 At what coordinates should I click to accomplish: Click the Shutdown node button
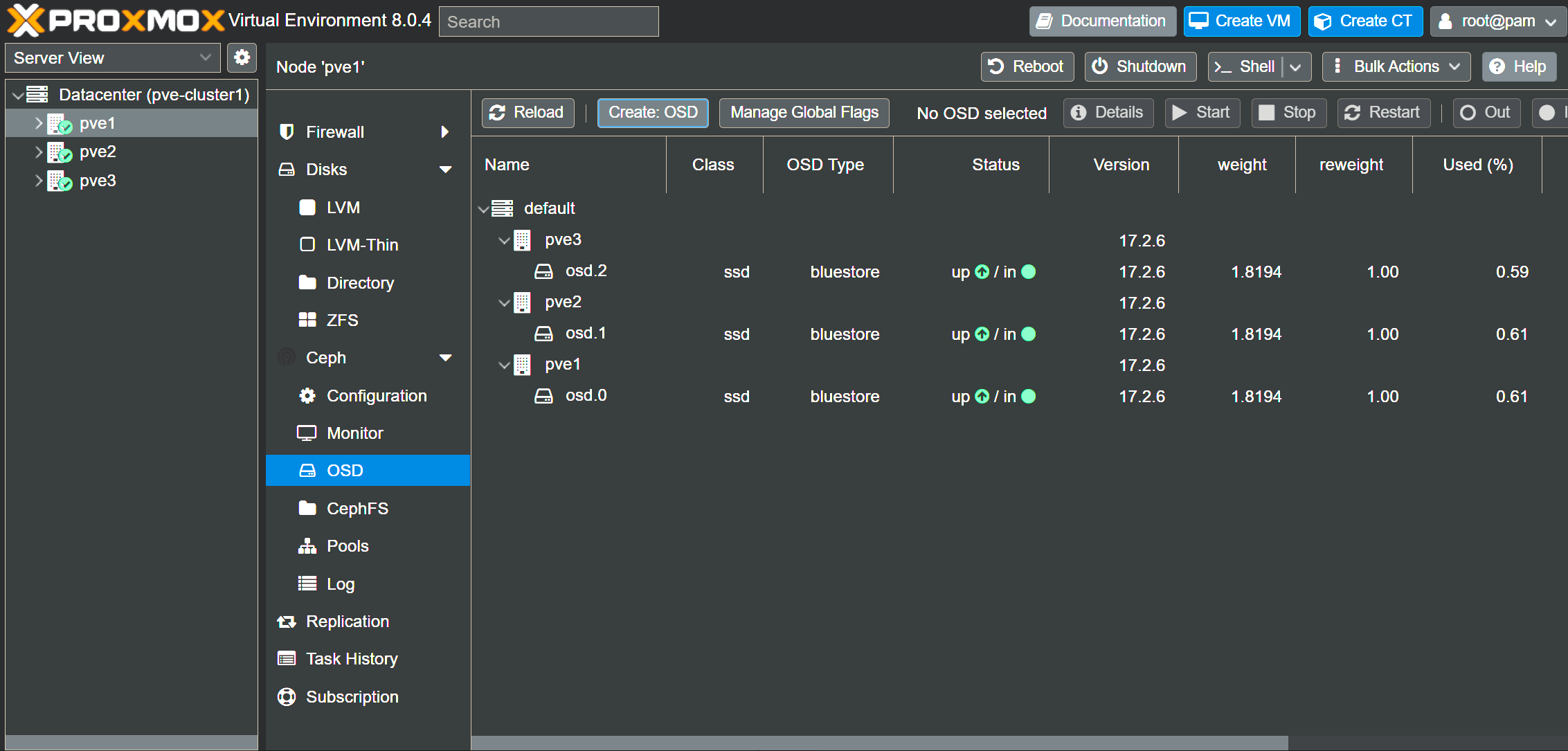coord(1140,67)
